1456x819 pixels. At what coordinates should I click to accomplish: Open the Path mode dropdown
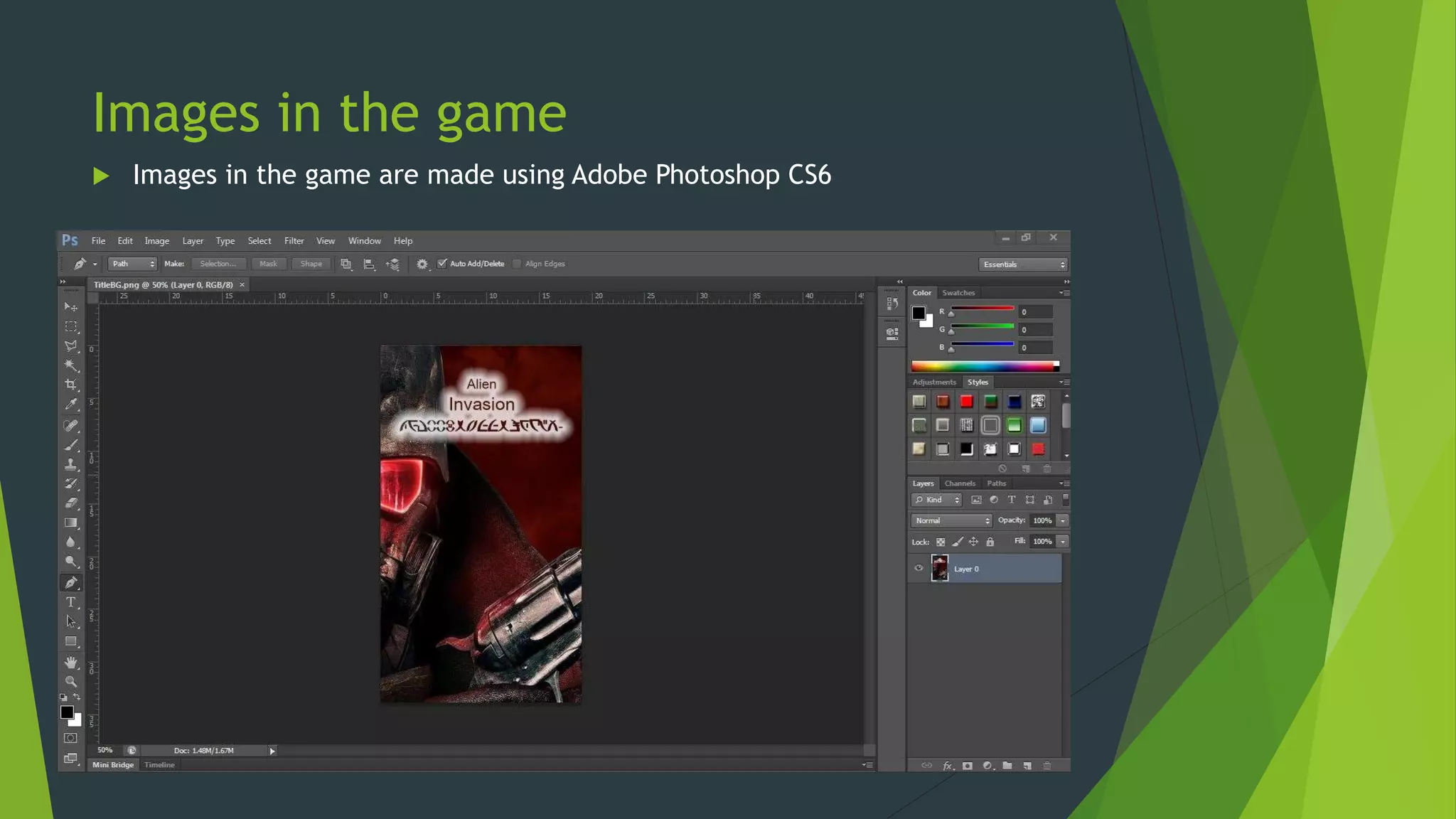tap(132, 264)
